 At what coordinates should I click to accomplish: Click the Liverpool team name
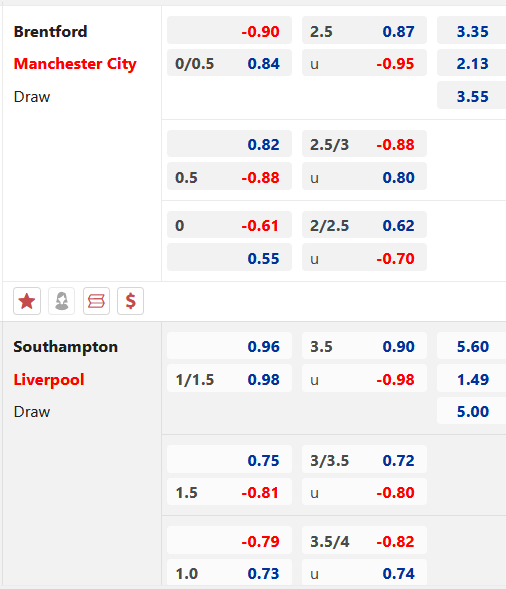[49, 379]
